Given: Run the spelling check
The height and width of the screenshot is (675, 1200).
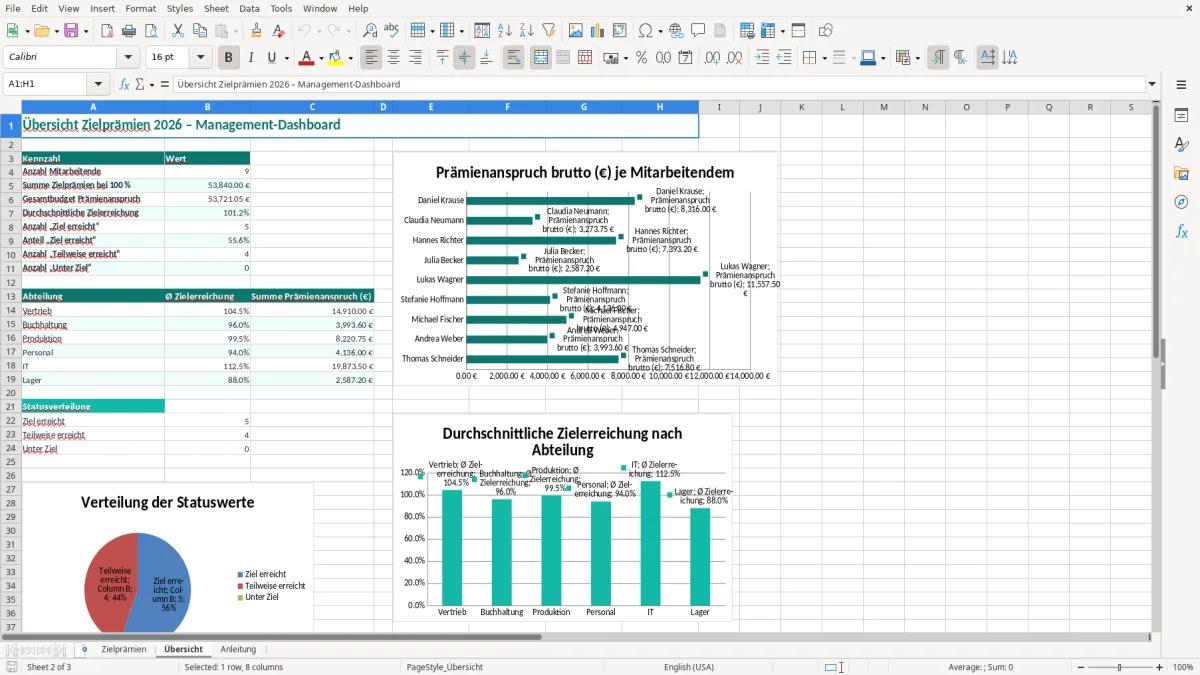Looking at the screenshot, I should coord(392,31).
